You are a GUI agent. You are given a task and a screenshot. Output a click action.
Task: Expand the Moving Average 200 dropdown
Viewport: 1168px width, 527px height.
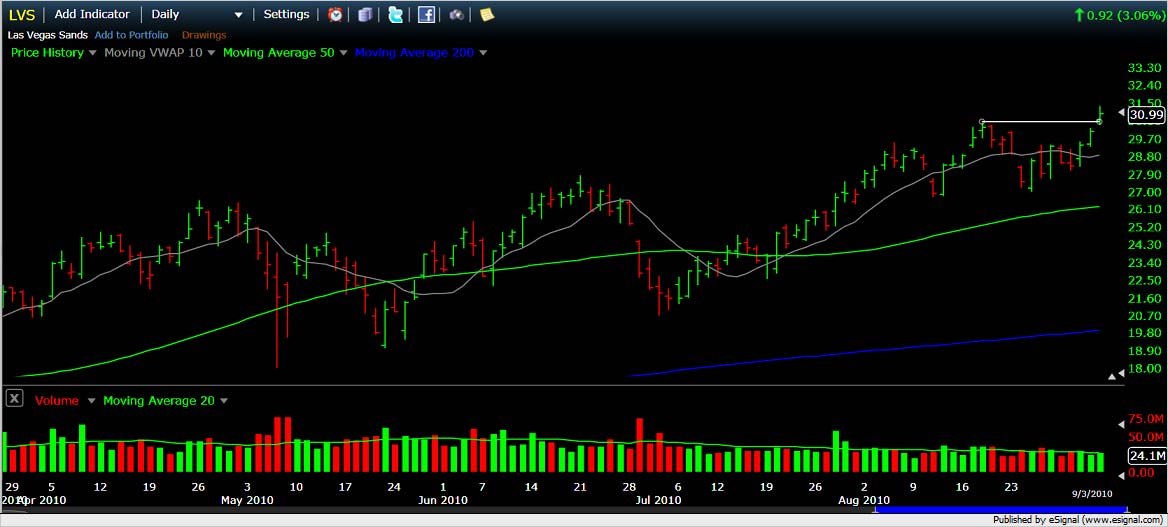click(483, 53)
